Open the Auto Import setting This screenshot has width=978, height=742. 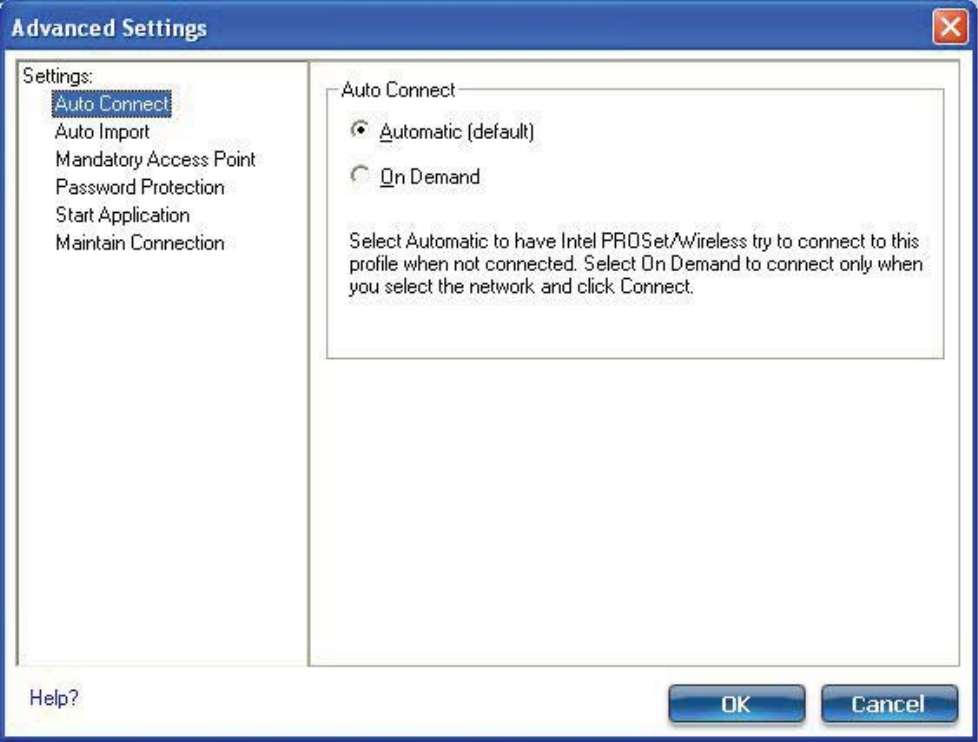coord(102,132)
